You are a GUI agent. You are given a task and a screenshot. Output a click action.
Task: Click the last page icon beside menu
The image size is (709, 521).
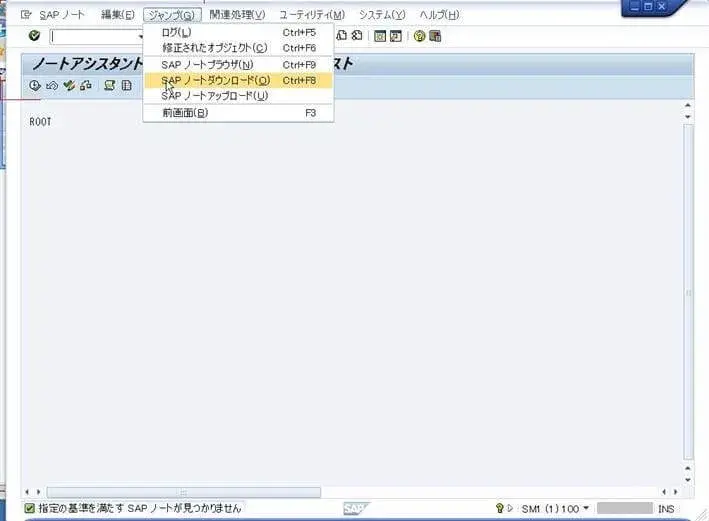coord(357,35)
